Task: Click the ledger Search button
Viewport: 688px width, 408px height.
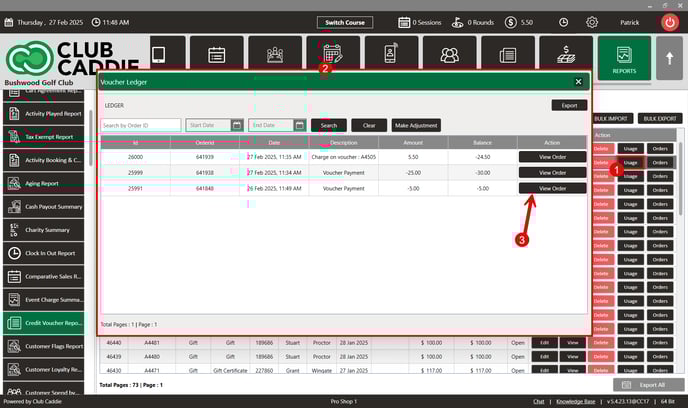Action: (x=329, y=125)
